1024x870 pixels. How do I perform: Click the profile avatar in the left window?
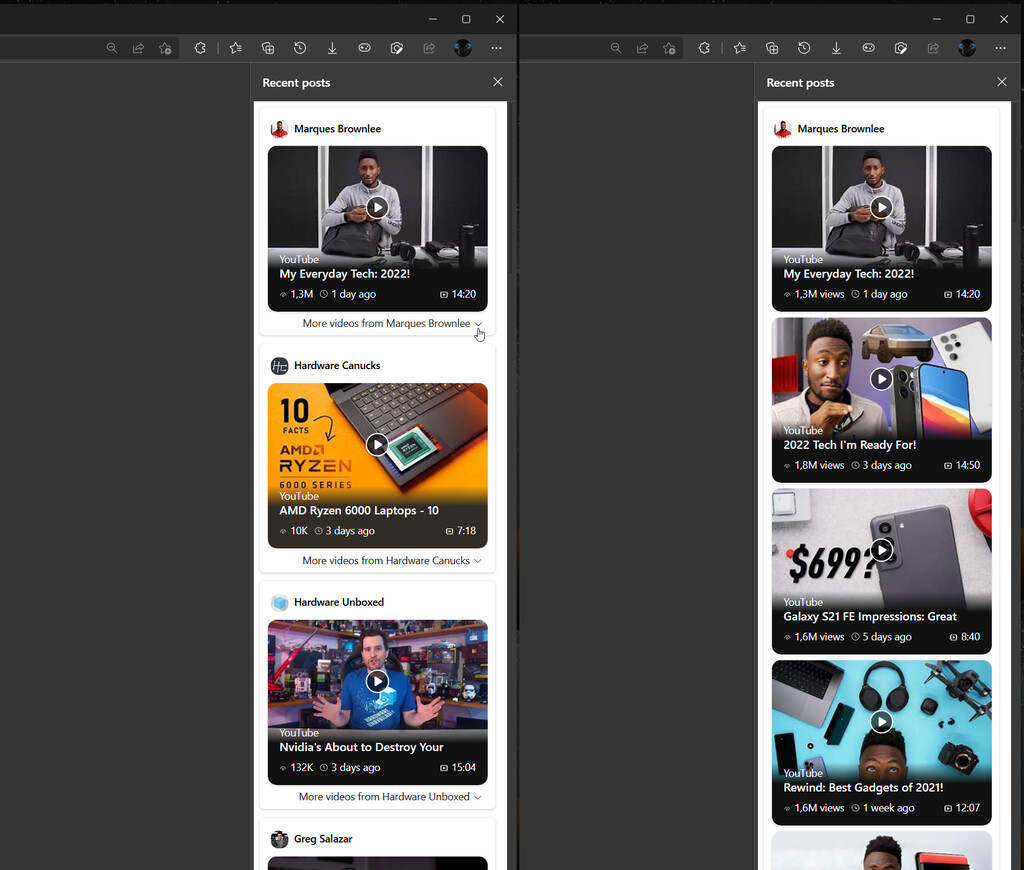[x=462, y=47]
